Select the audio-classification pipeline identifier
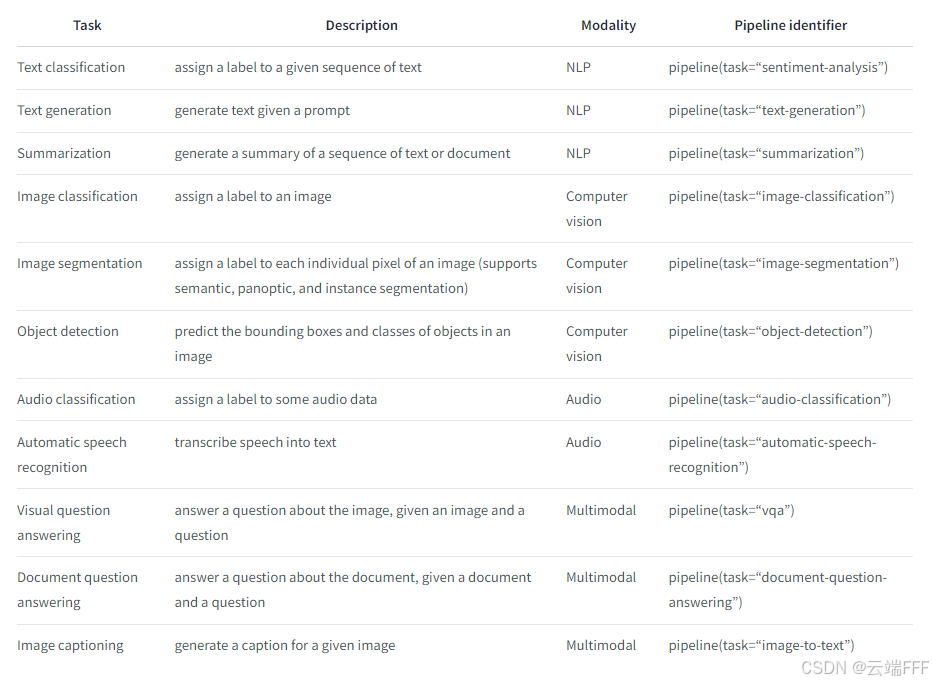The image size is (933, 683). (x=779, y=400)
